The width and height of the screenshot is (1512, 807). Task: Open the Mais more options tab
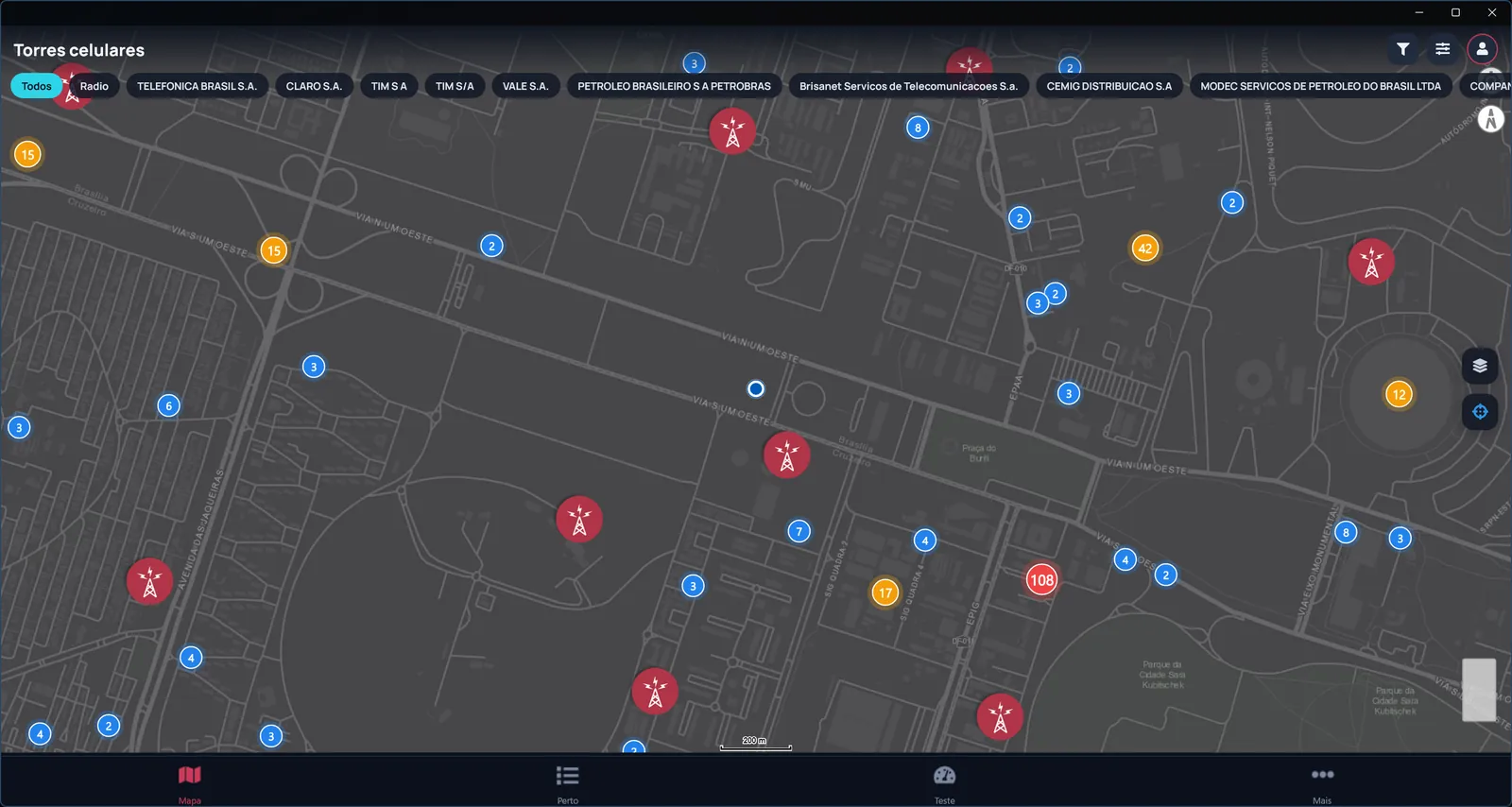click(1322, 784)
